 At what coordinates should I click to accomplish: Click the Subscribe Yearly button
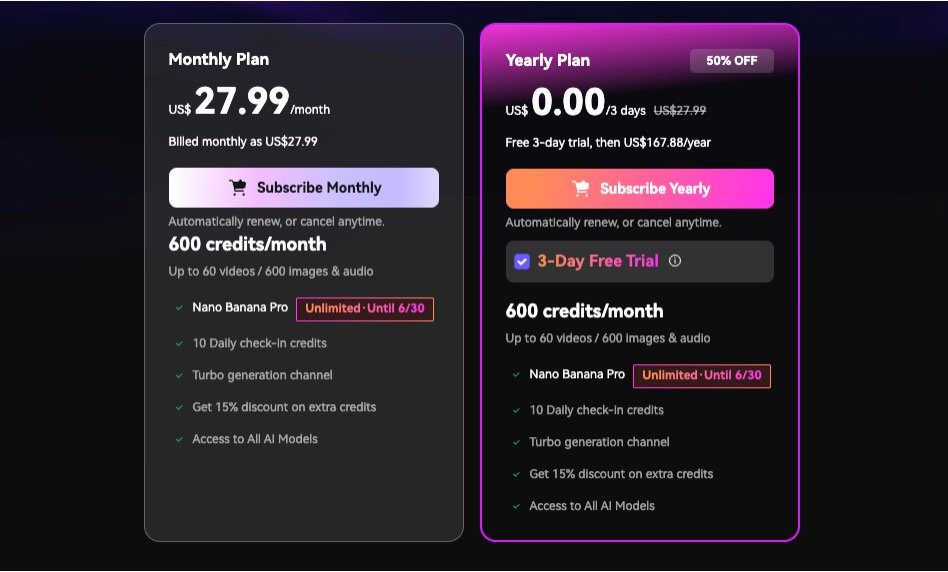pyautogui.click(x=639, y=188)
